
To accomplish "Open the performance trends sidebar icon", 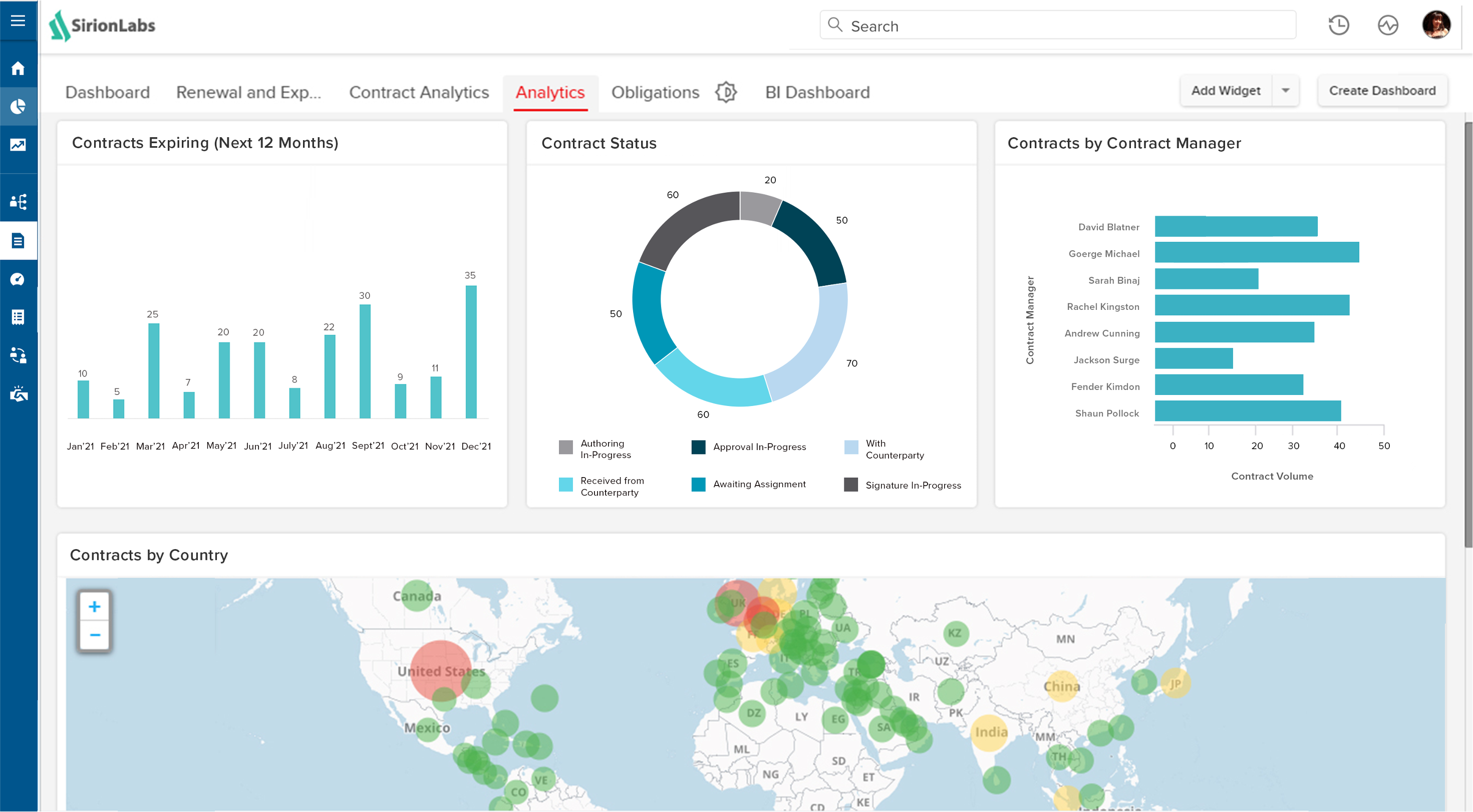I will pos(19,145).
